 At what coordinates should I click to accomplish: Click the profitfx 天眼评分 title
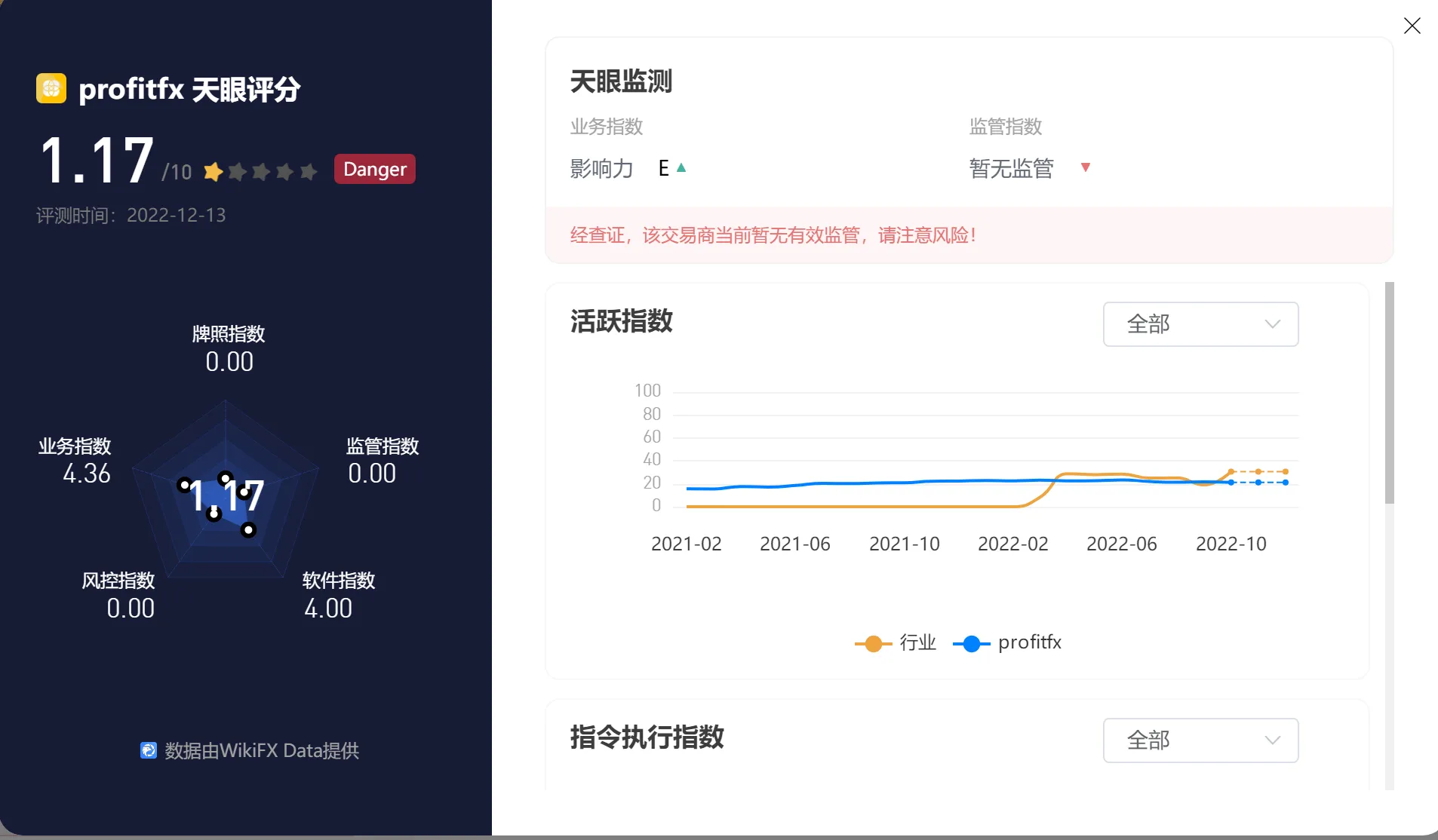(x=189, y=89)
